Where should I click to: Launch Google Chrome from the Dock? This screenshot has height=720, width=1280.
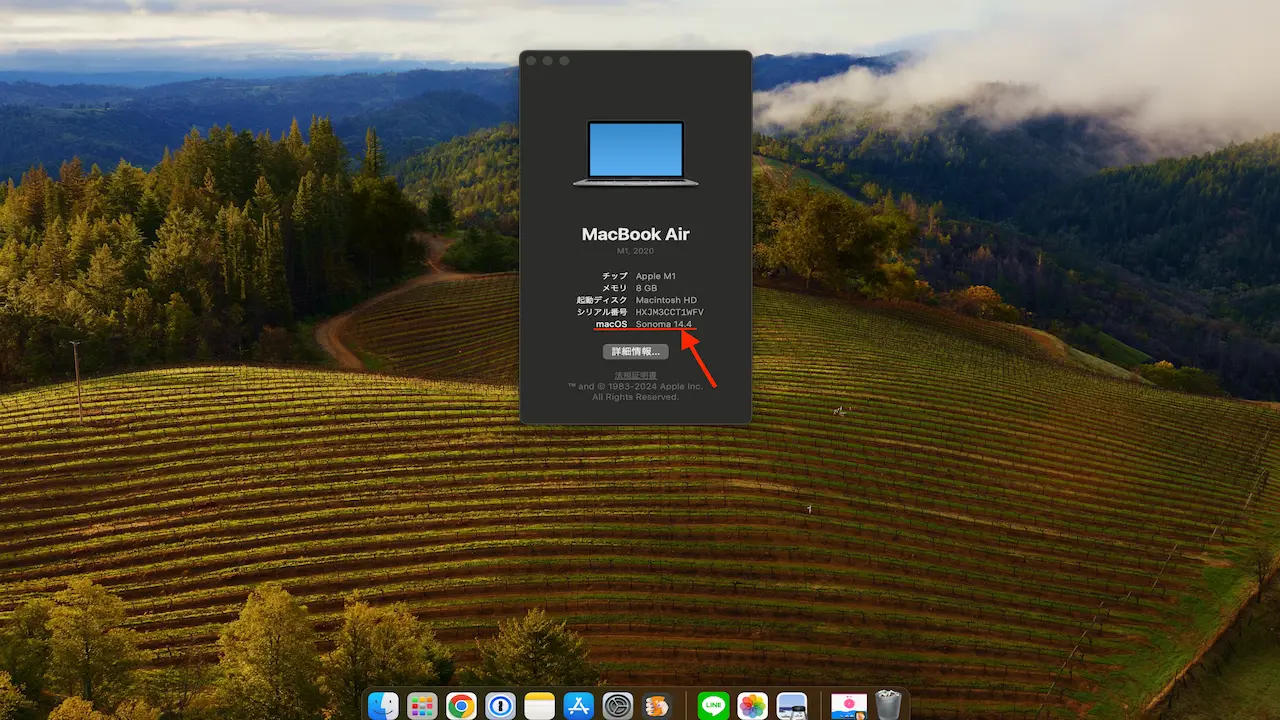pos(461,706)
